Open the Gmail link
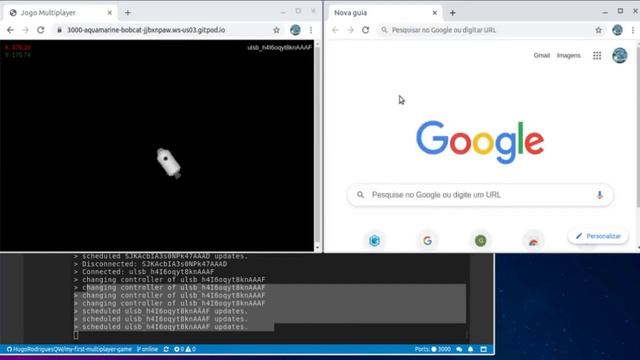Screen dimensions: 640x360 click(x=542, y=56)
